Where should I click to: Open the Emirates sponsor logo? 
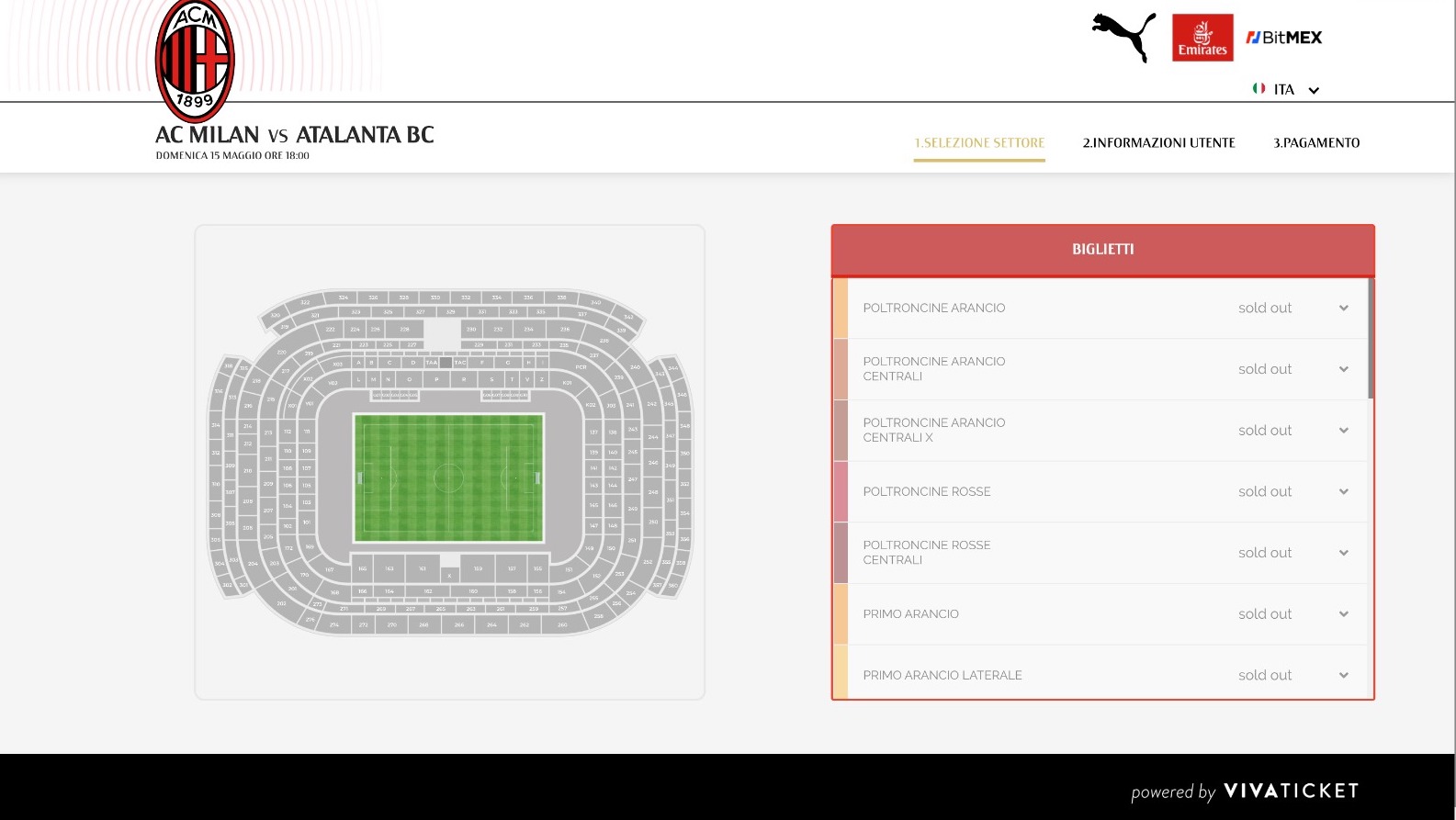tap(1202, 39)
